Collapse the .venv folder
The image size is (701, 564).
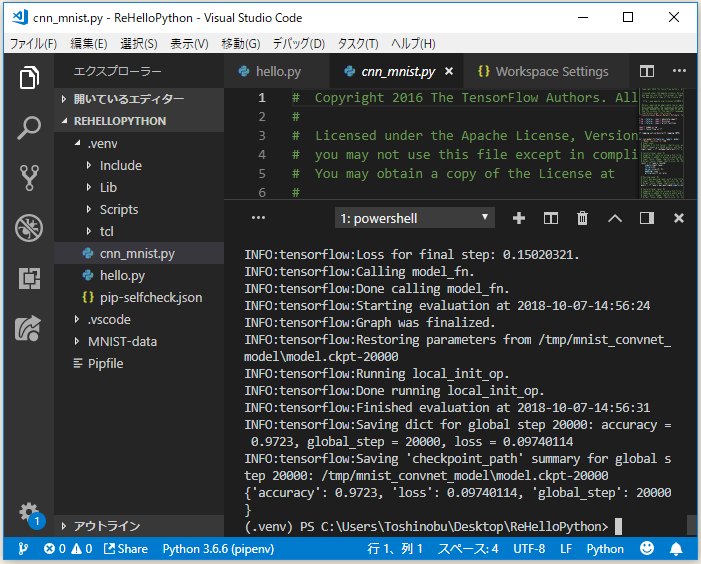point(139,143)
